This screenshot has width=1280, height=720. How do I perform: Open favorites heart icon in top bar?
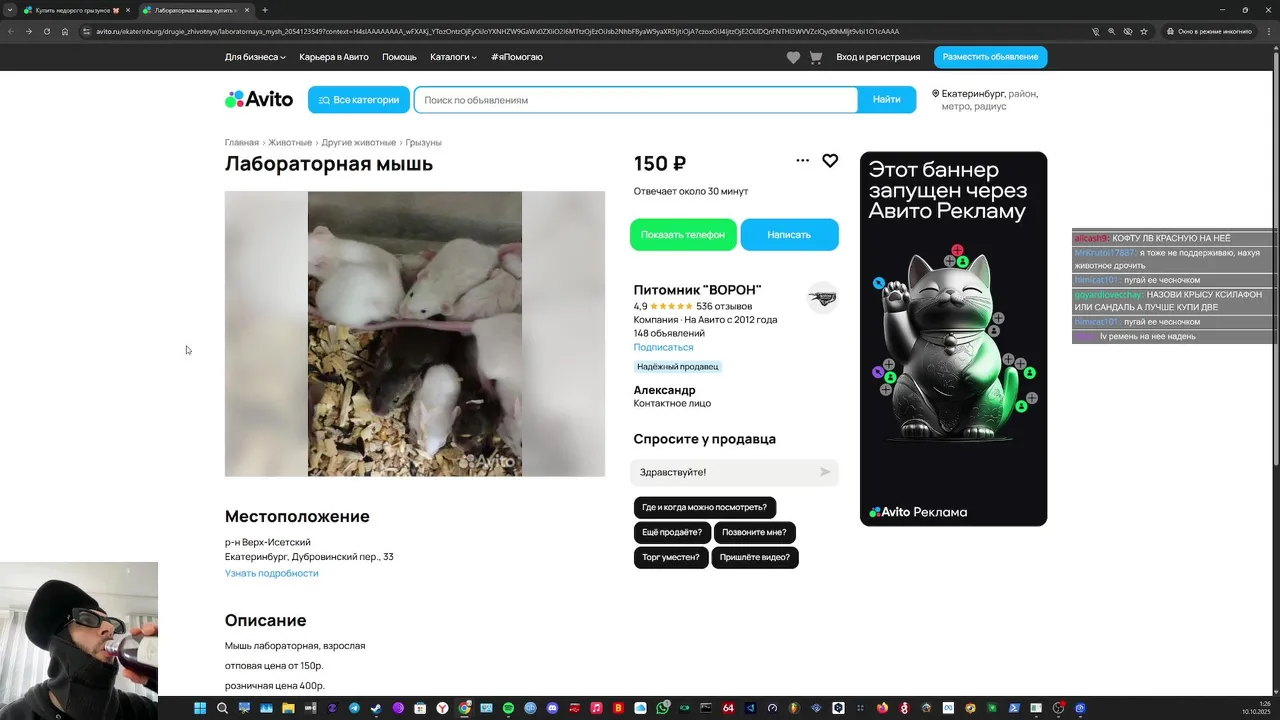[793, 58]
